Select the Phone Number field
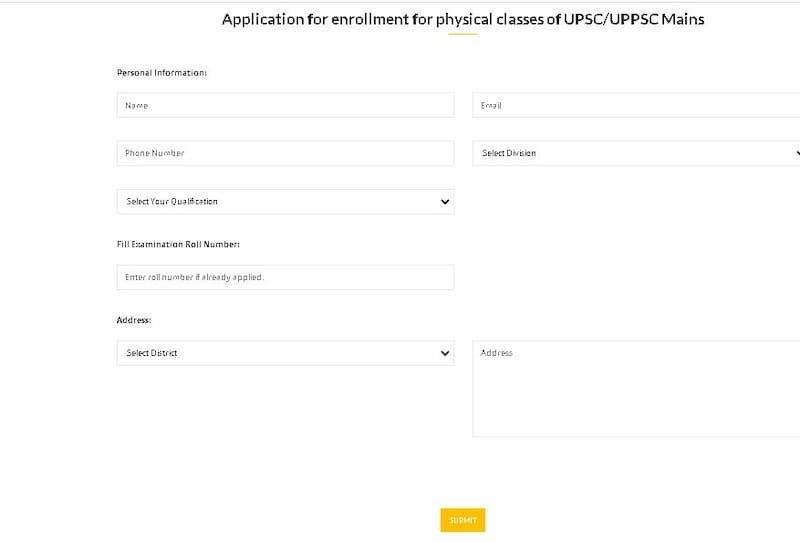Screen dimensions: 800x543 (x=285, y=153)
